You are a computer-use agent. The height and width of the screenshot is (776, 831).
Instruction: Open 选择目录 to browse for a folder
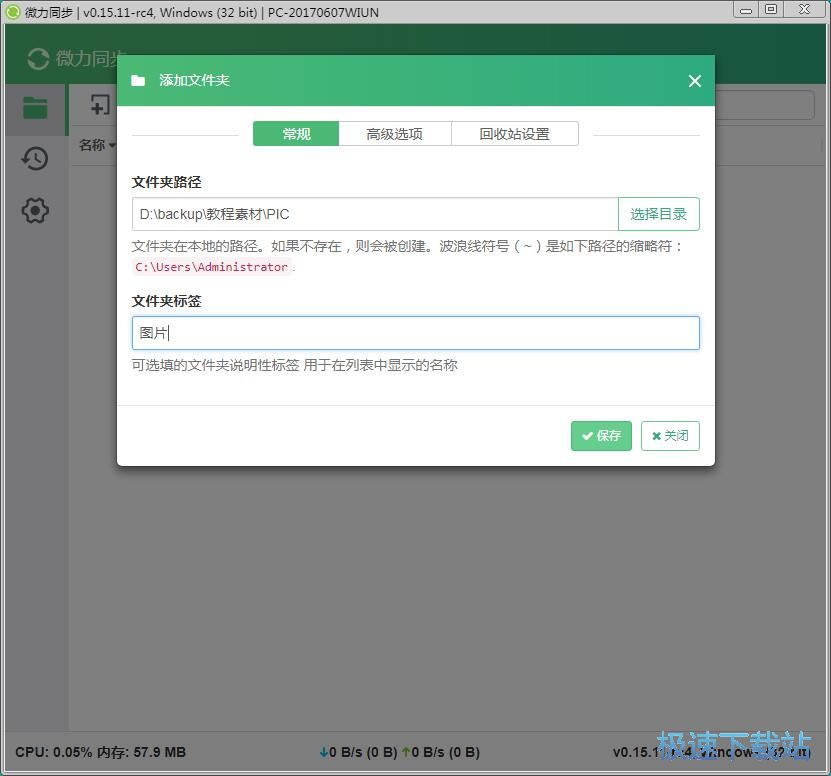click(x=658, y=213)
